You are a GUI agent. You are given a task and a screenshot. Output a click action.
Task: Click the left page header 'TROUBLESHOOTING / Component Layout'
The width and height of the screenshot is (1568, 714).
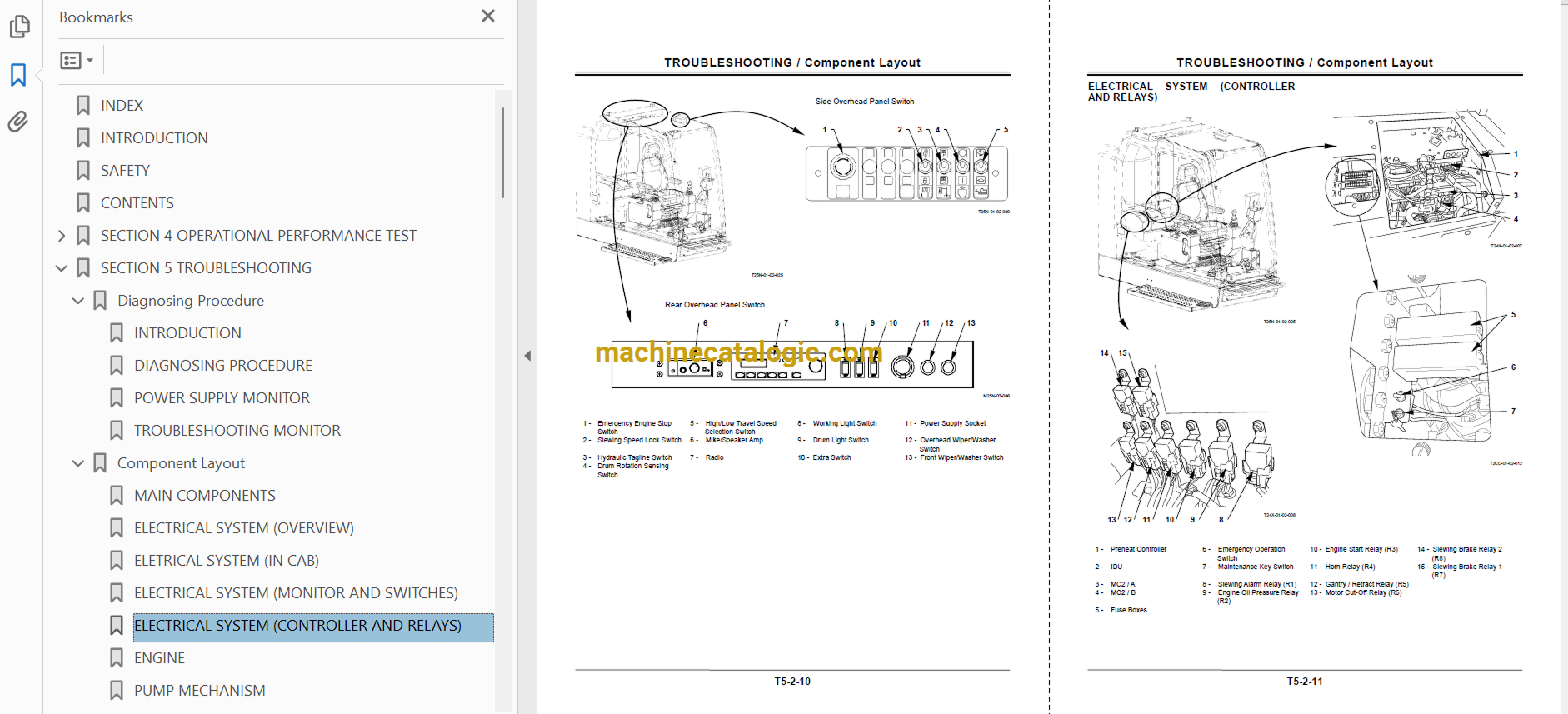click(x=792, y=62)
